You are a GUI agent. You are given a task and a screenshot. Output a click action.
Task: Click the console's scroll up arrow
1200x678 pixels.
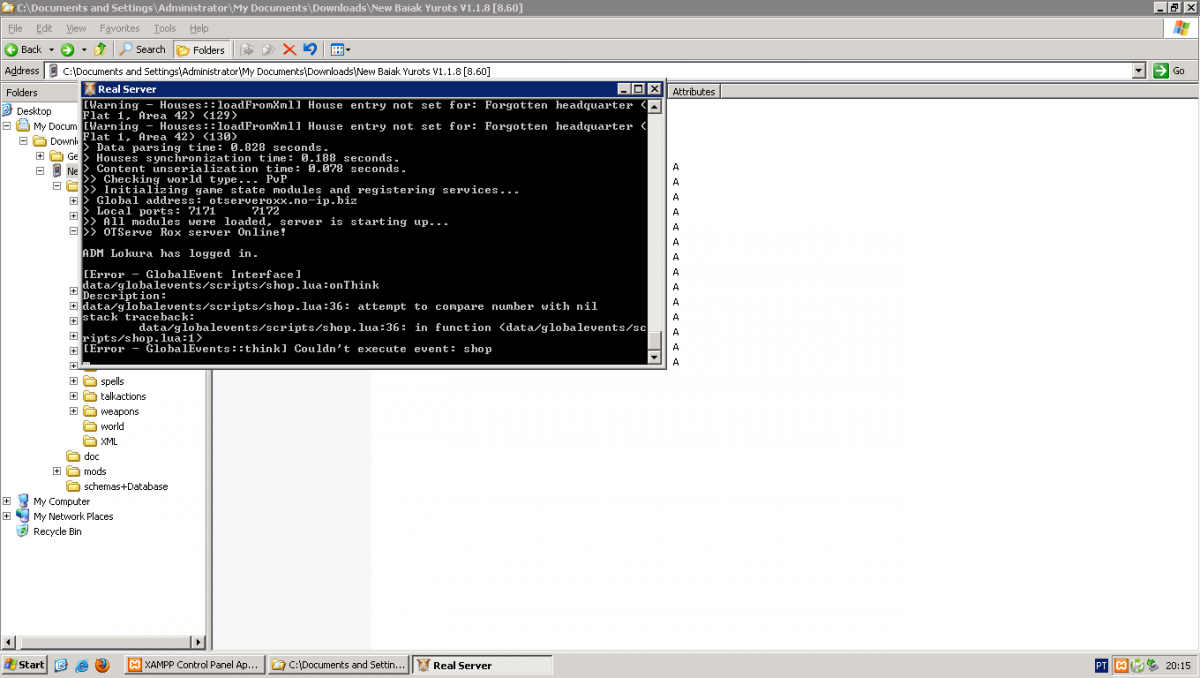point(654,105)
